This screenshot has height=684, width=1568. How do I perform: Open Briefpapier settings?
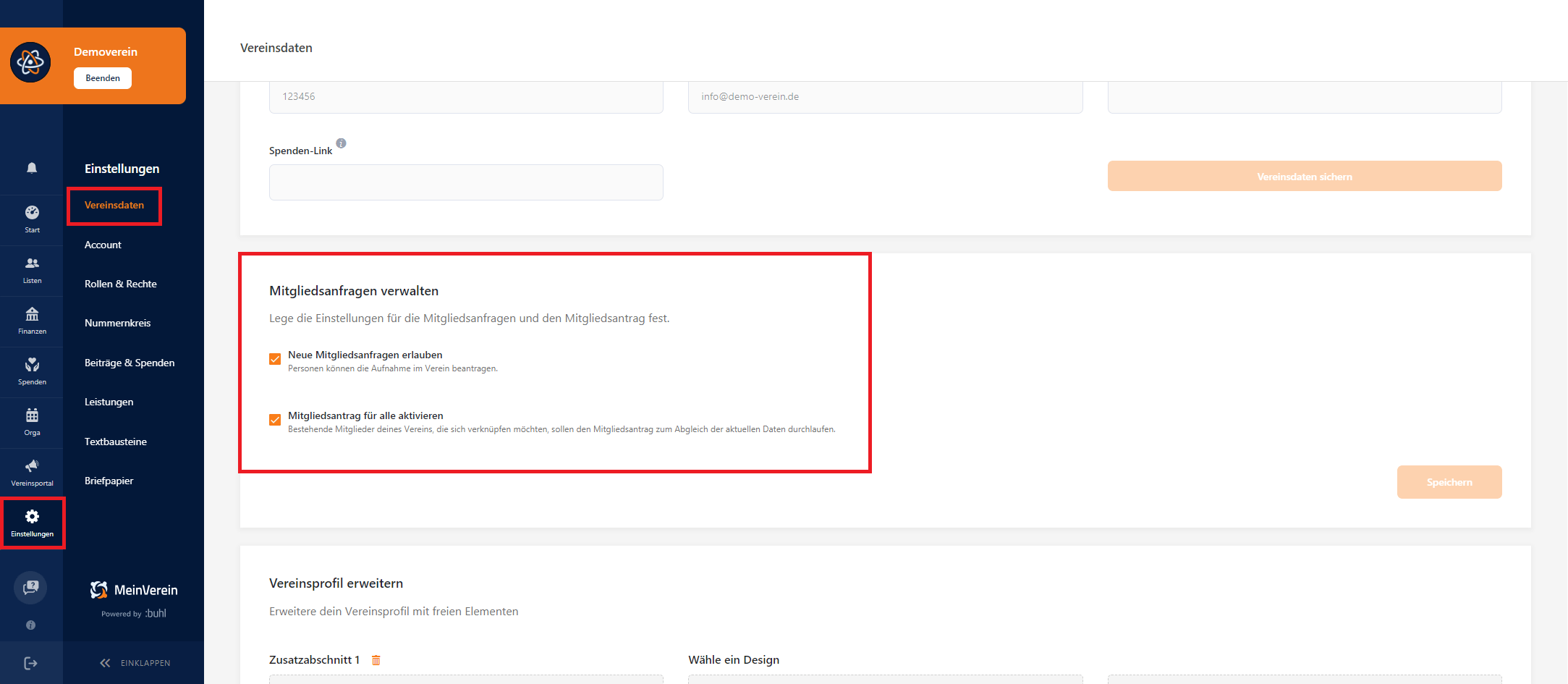point(109,481)
